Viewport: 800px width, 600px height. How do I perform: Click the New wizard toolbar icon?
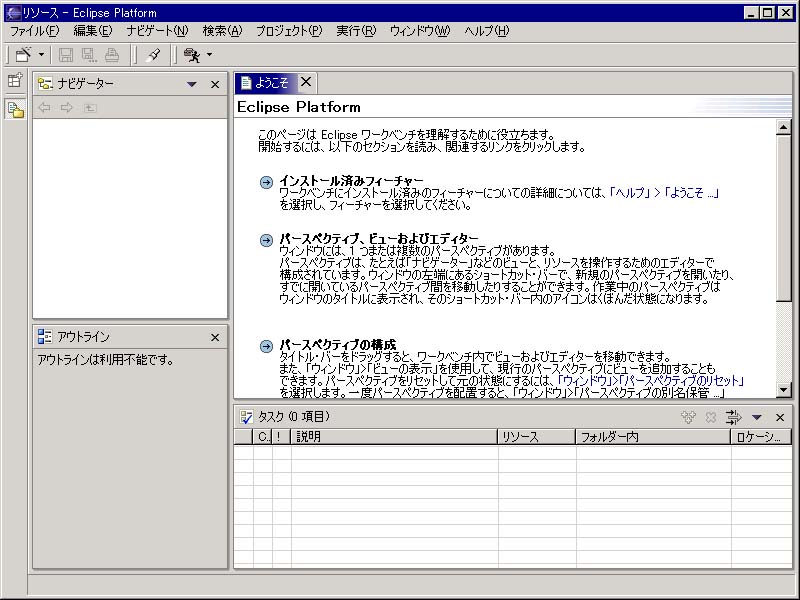click(23, 55)
